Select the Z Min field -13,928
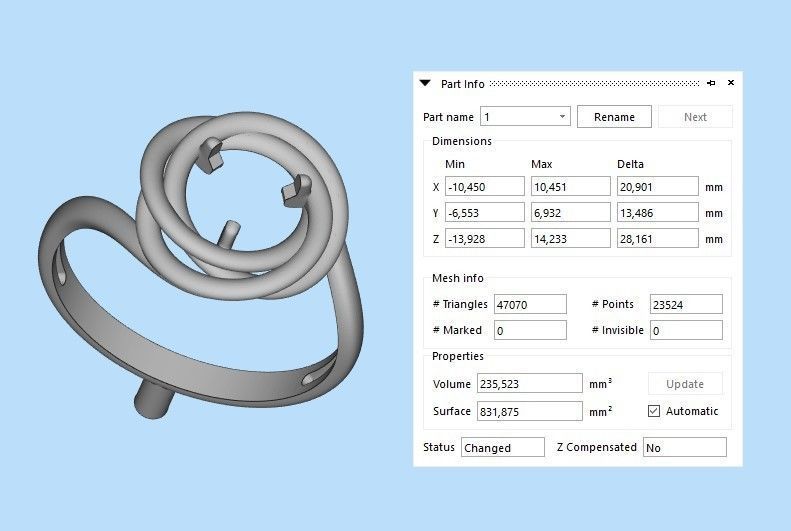 click(484, 239)
